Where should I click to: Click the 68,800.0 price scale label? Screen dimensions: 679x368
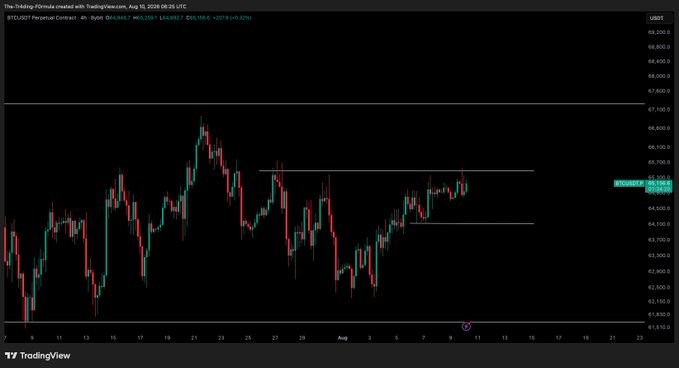coord(659,47)
